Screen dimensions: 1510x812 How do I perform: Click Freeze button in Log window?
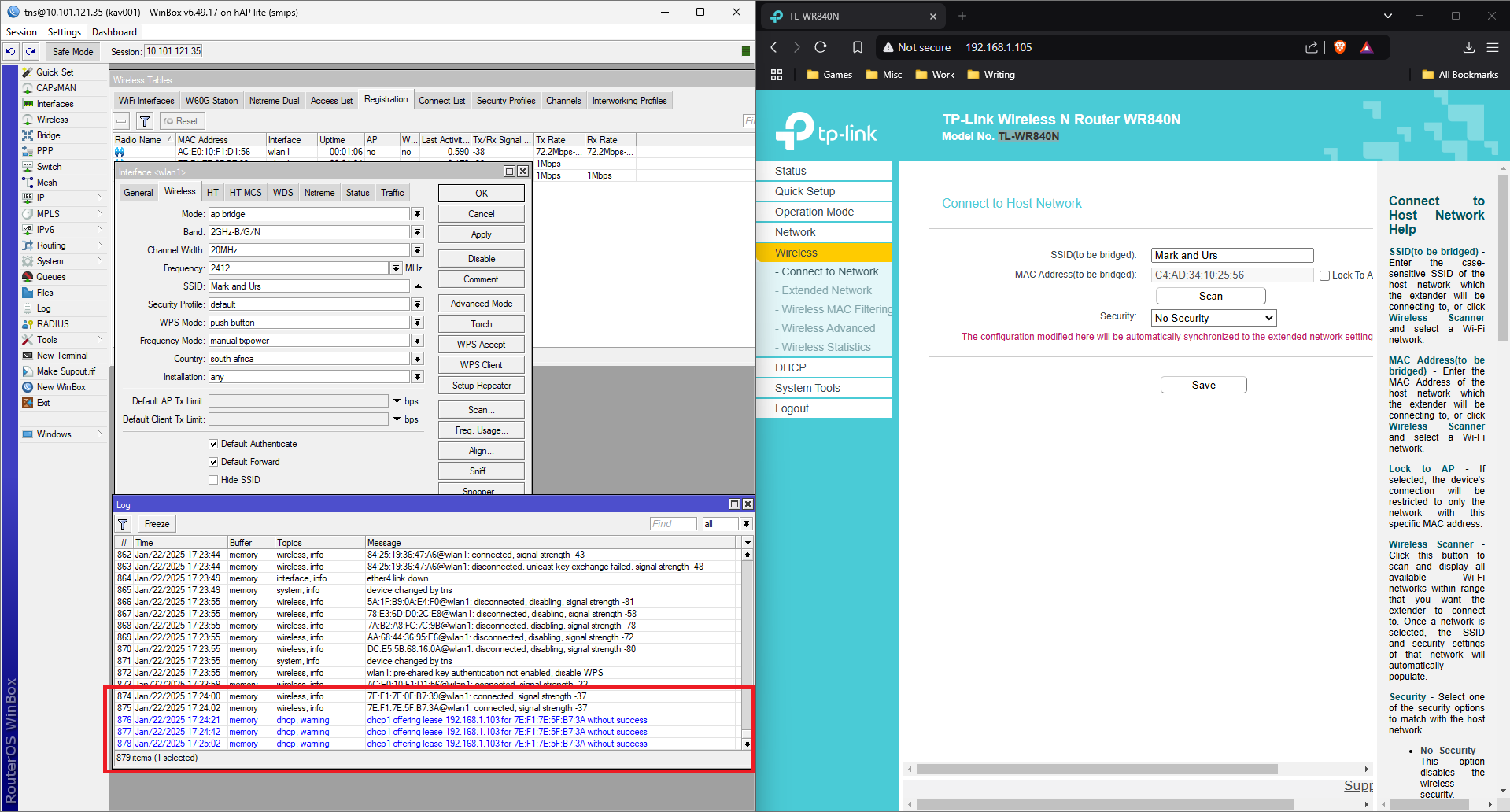coord(157,524)
